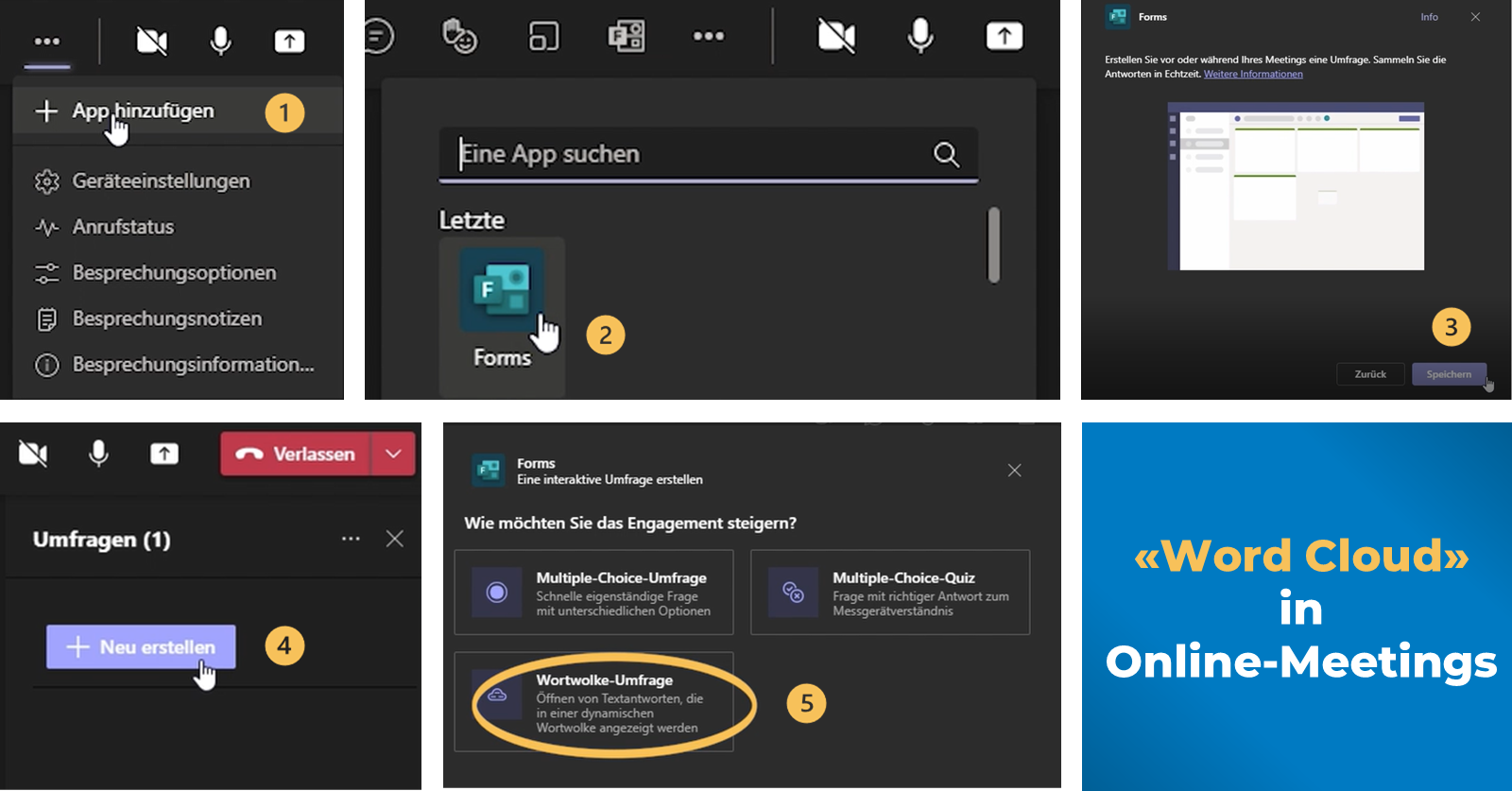Click the Forms preview image in the dialog
The image size is (1512, 791).
pos(1296,186)
